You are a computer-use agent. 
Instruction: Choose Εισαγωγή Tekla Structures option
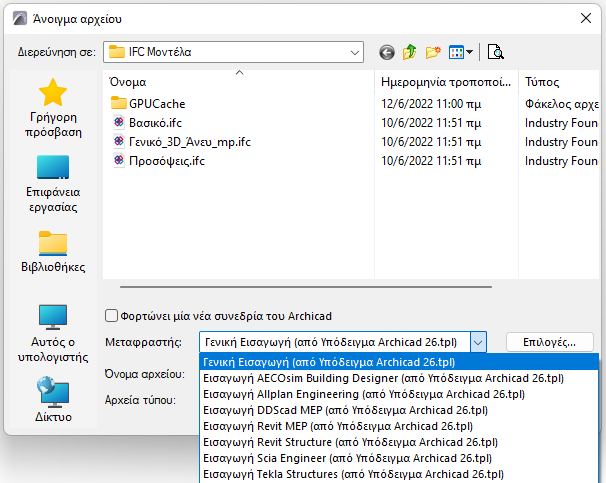click(399, 474)
